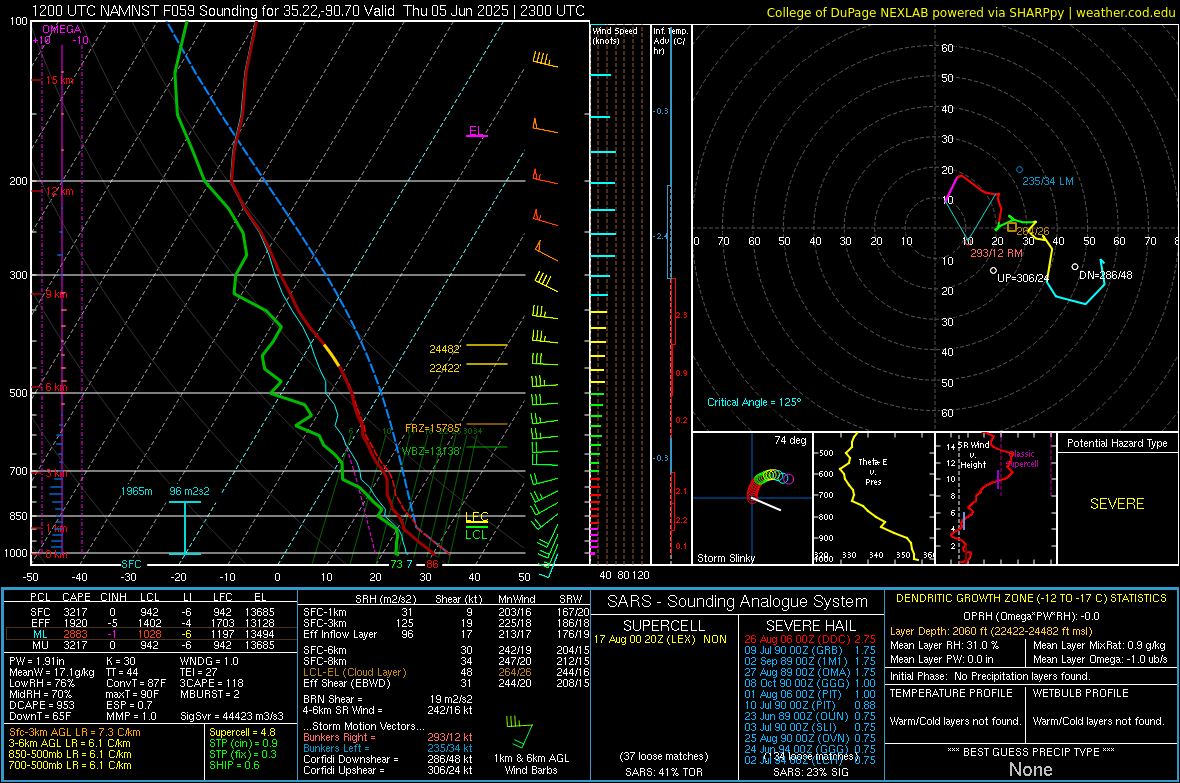Click the 24482' height label

(x=445, y=349)
